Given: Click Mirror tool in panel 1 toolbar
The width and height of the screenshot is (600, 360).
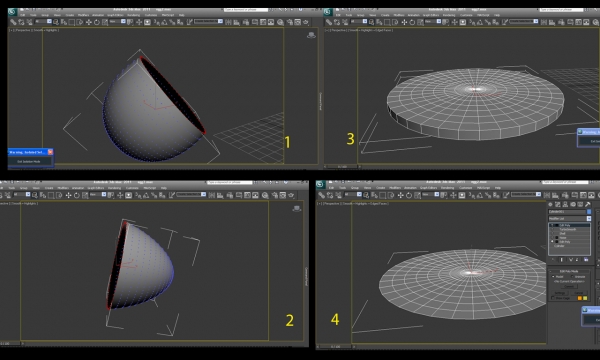Looking at the screenshot, I should [228, 22].
